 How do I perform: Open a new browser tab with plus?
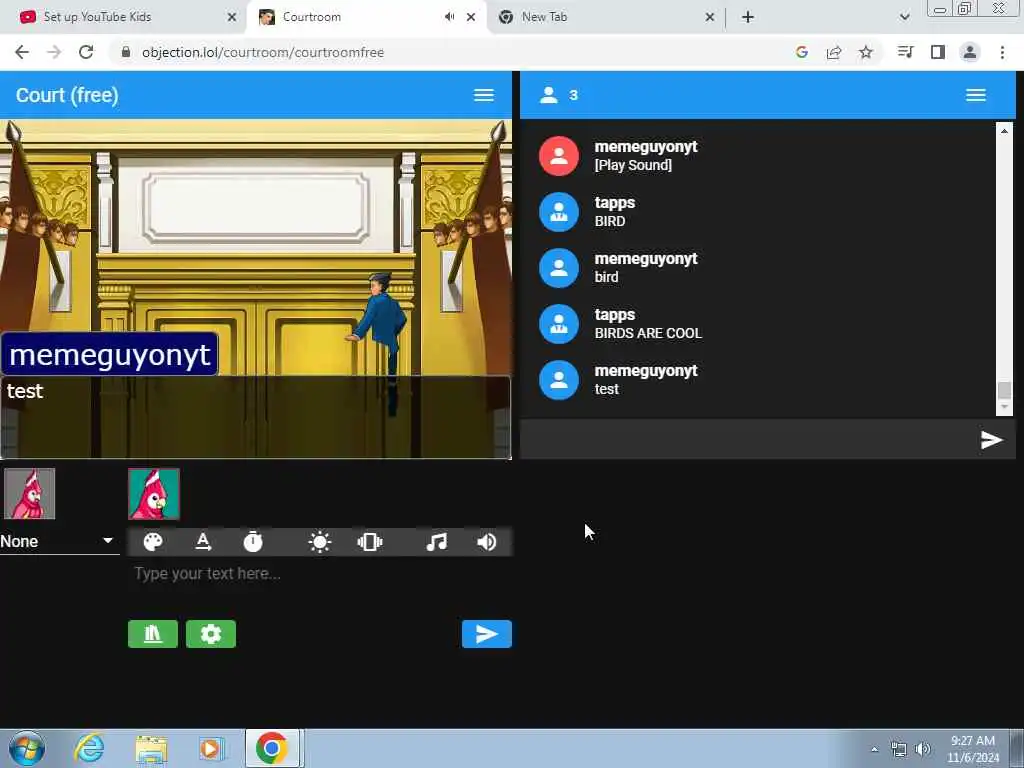click(x=748, y=17)
